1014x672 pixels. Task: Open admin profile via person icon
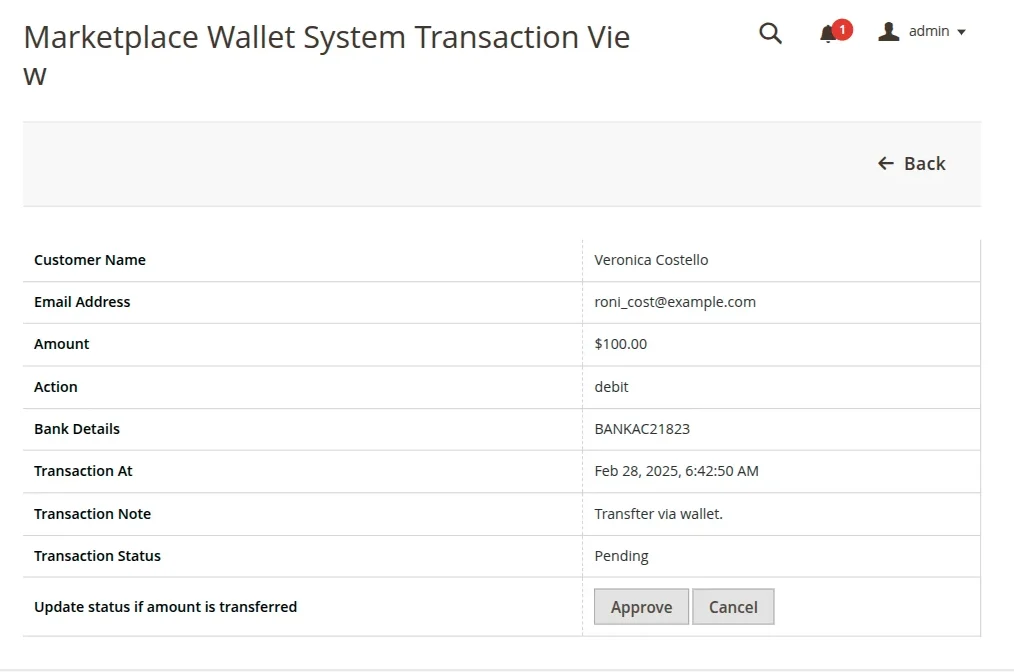pos(888,31)
